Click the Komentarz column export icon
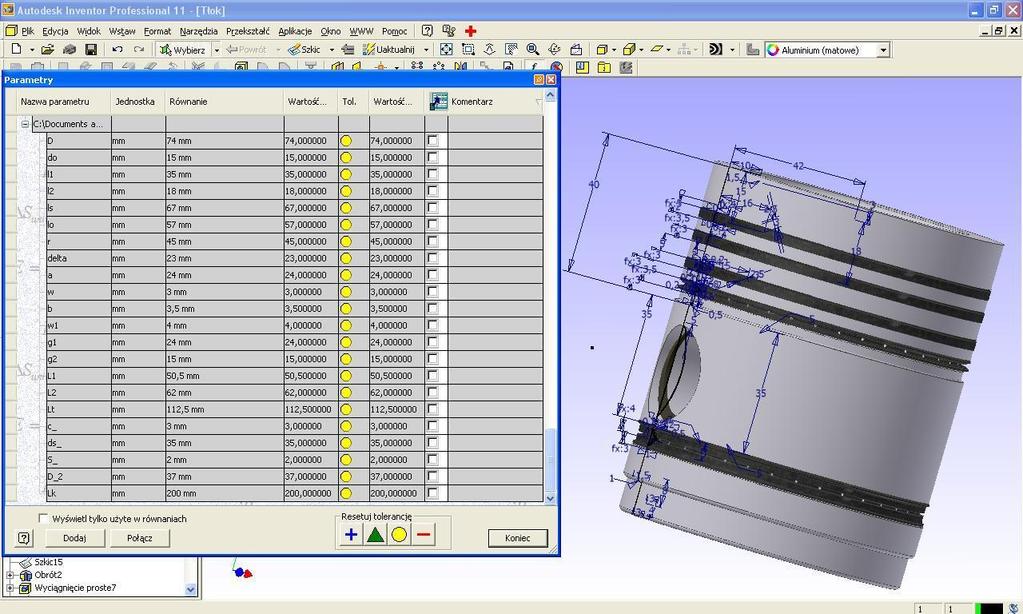Screen dimensions: 1023x614 (x=438, y=101)
